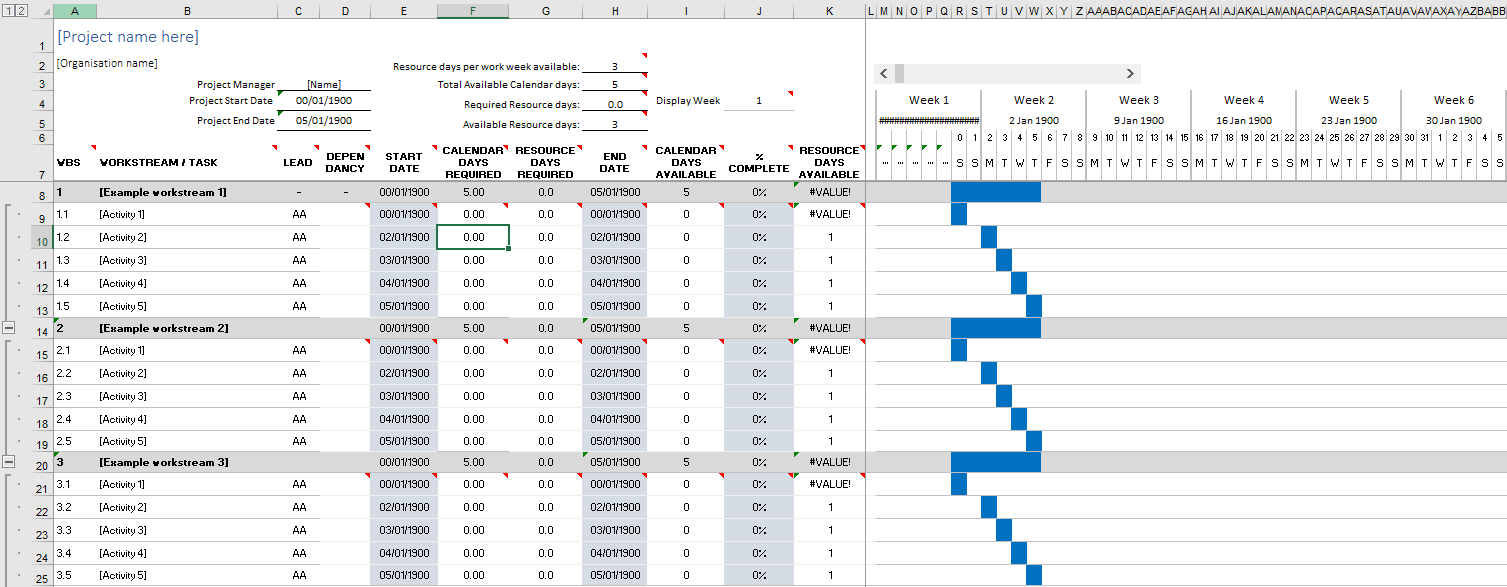Click row 14 header to select the row
The image size is (1507, 587).
41,328
